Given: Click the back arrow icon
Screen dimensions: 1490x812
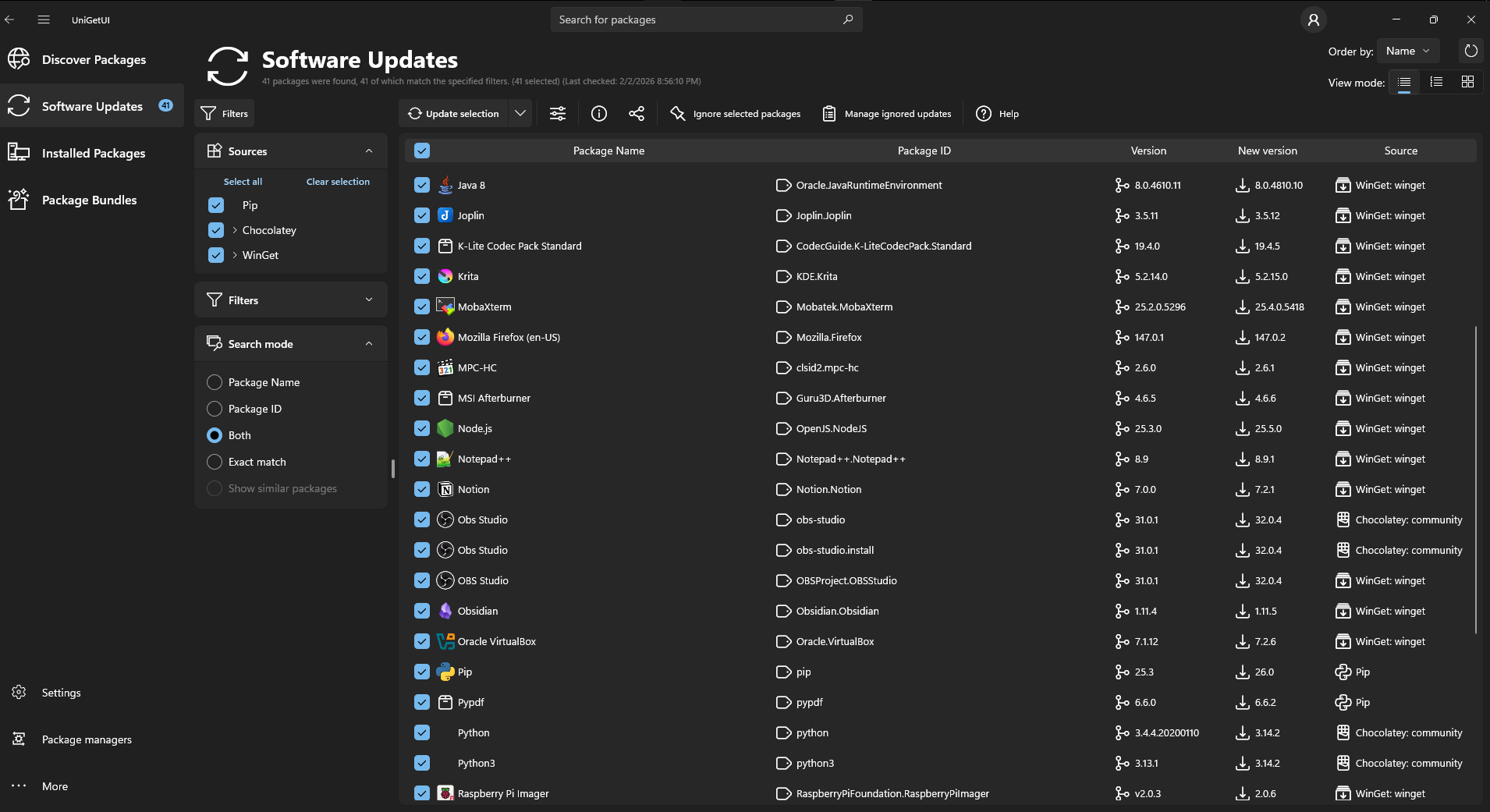Looking at the screenshot, I should (x=10, y=20).
